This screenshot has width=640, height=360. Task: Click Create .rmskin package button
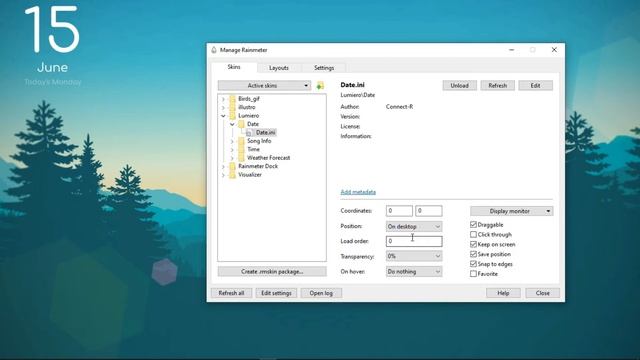point(272,271)
